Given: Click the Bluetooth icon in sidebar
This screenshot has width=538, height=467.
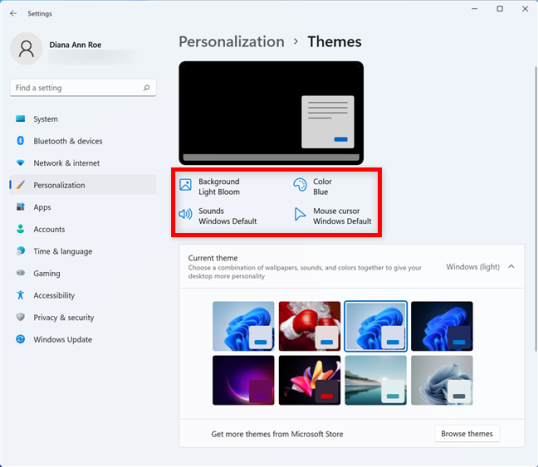Looking at the screenshot, I should pyautogui.click(x=21, y=141).
